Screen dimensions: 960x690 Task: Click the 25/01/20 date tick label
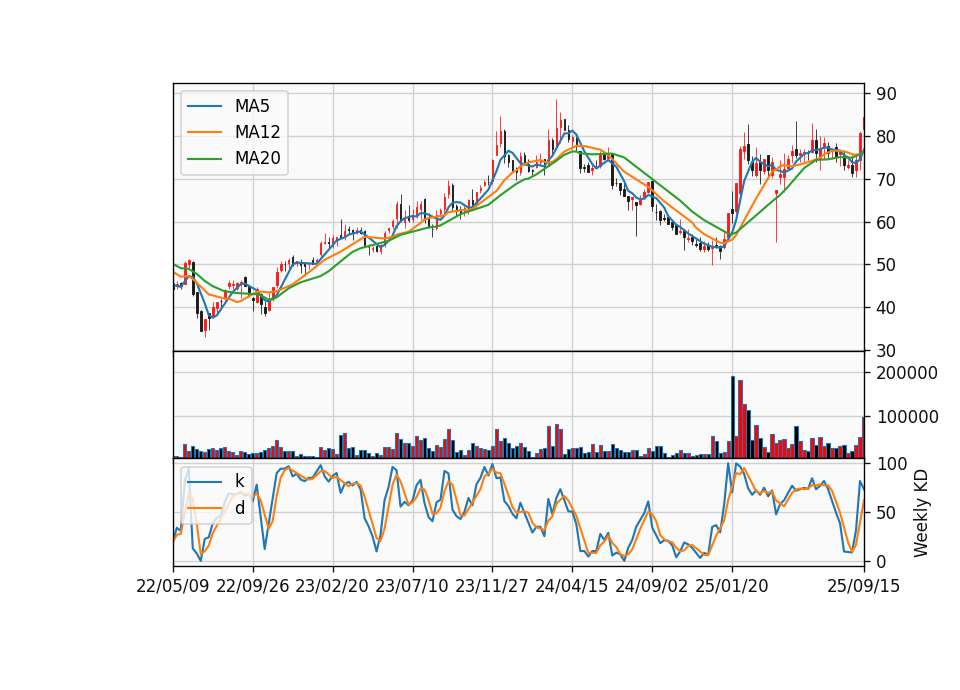pos(732,586)
